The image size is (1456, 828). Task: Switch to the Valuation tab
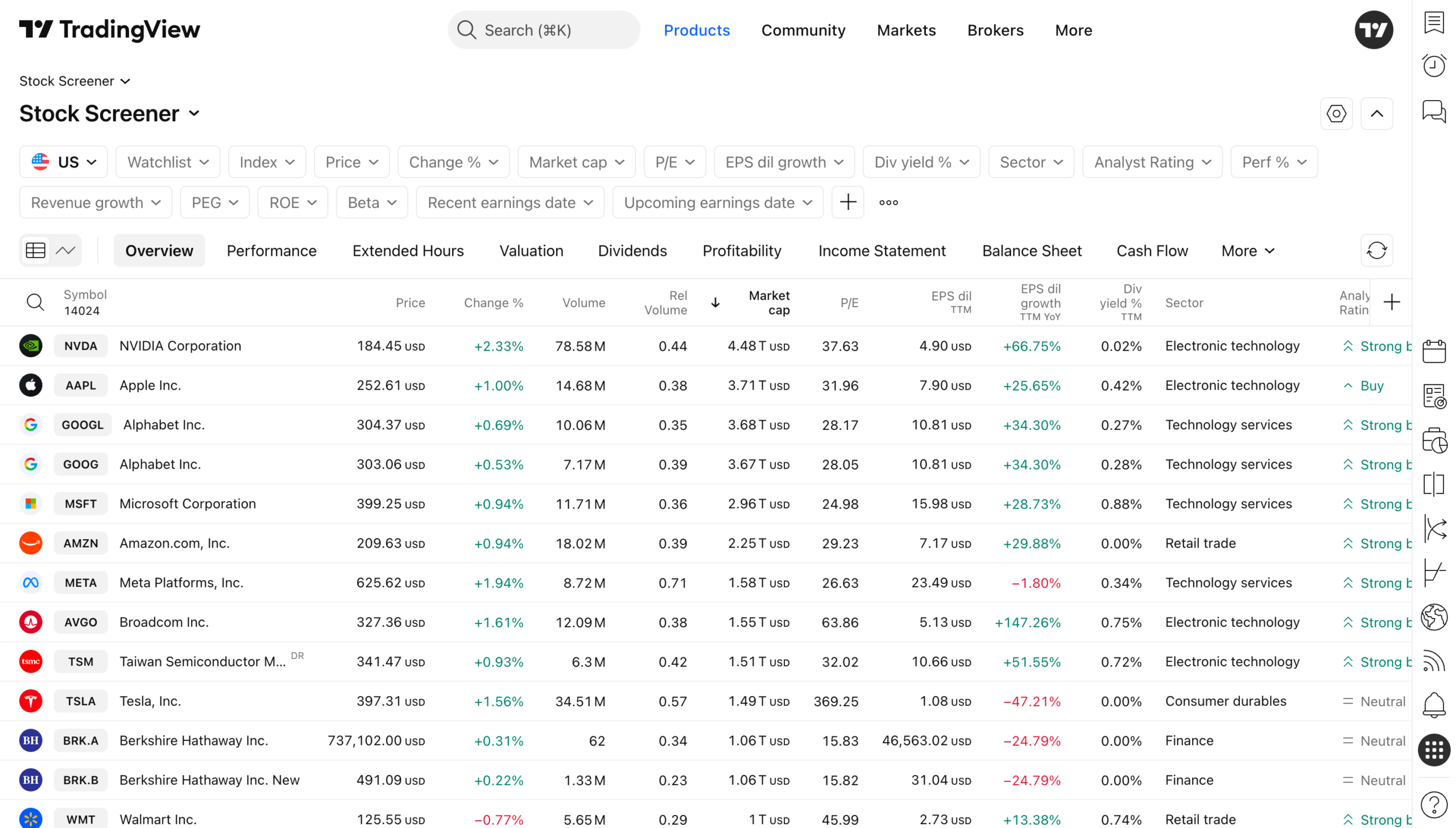(531, 251)
